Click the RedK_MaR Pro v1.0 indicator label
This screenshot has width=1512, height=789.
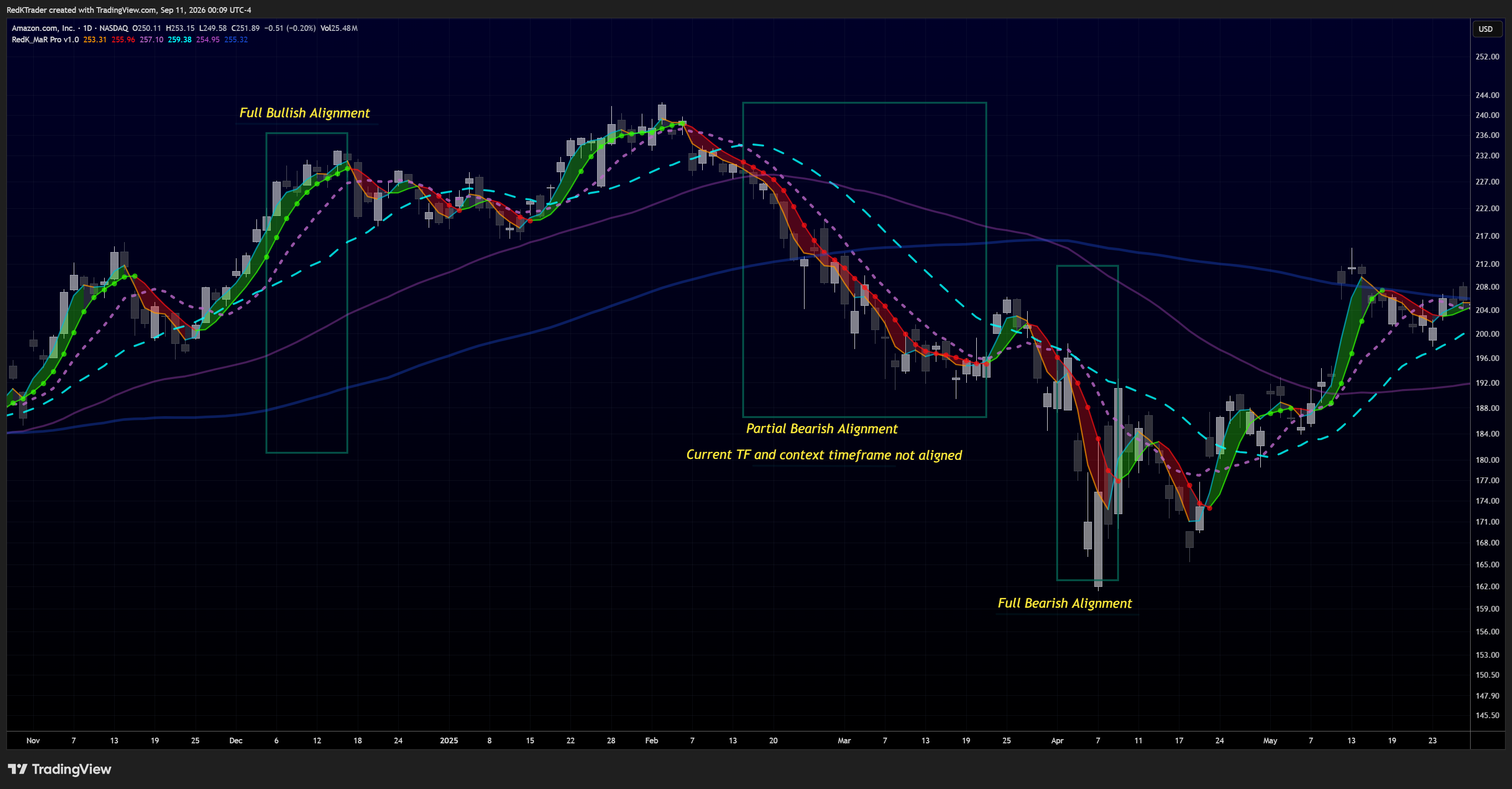pyautogui.click(x=45, y=40)
